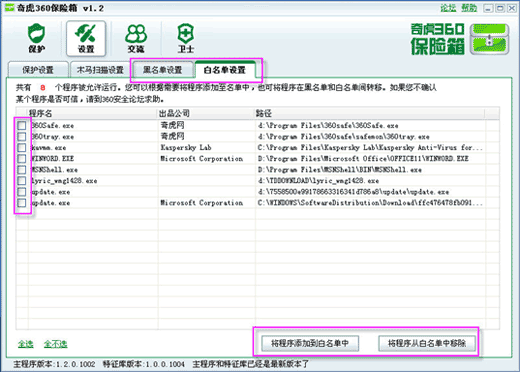Switch to the 木马扫描设置 tab

[100, 70]
